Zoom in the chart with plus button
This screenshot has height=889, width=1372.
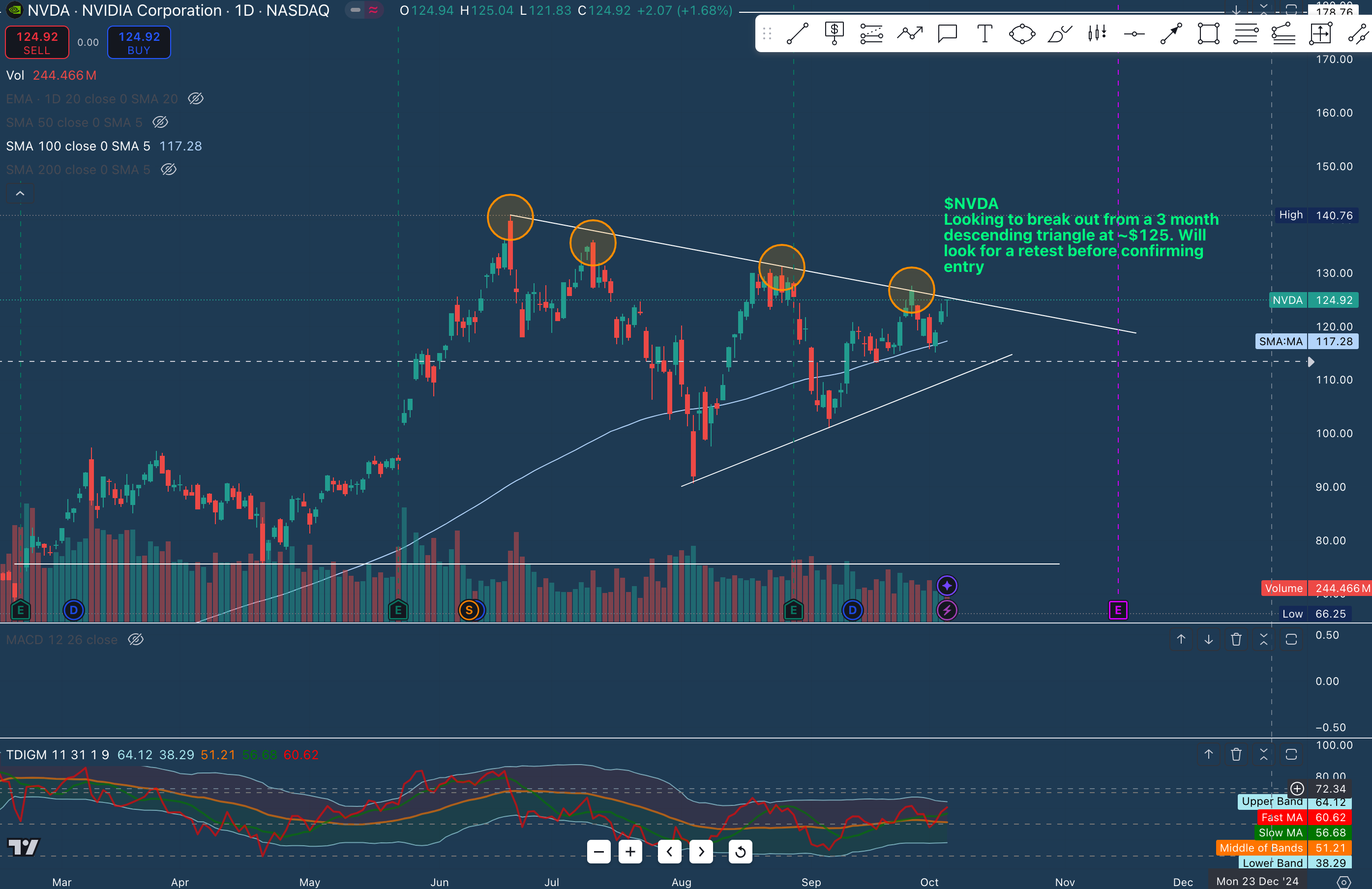(x=630, y=852)
